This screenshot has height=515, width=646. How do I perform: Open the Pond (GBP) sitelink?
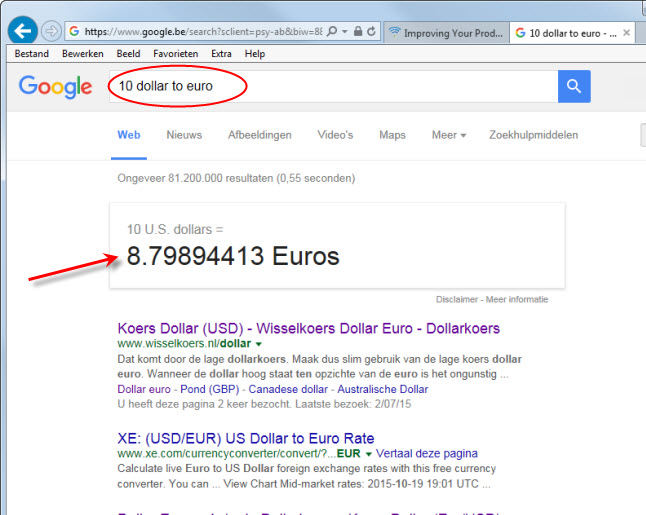coord(210,389)
